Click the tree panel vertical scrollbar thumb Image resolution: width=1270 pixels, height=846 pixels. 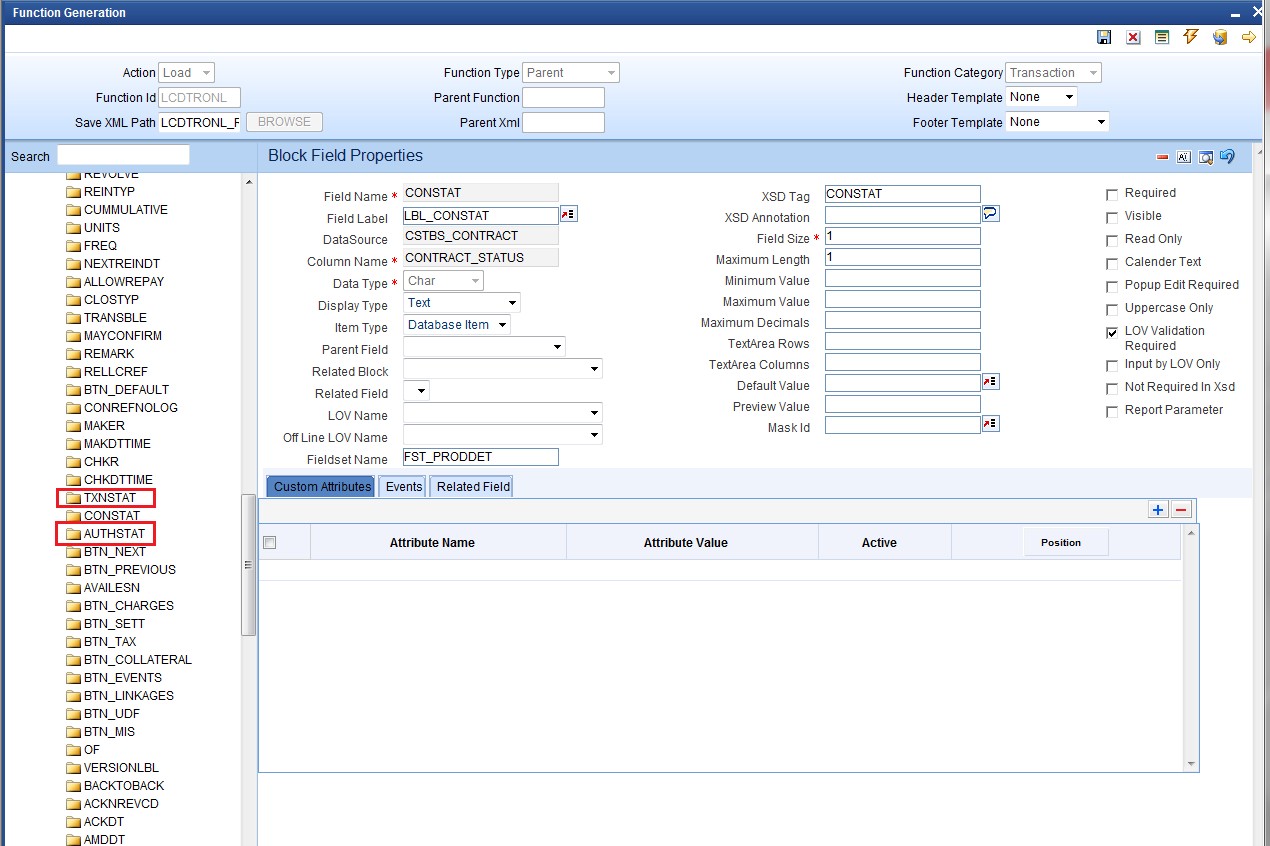pyautogui.click(x=249, y=565)
